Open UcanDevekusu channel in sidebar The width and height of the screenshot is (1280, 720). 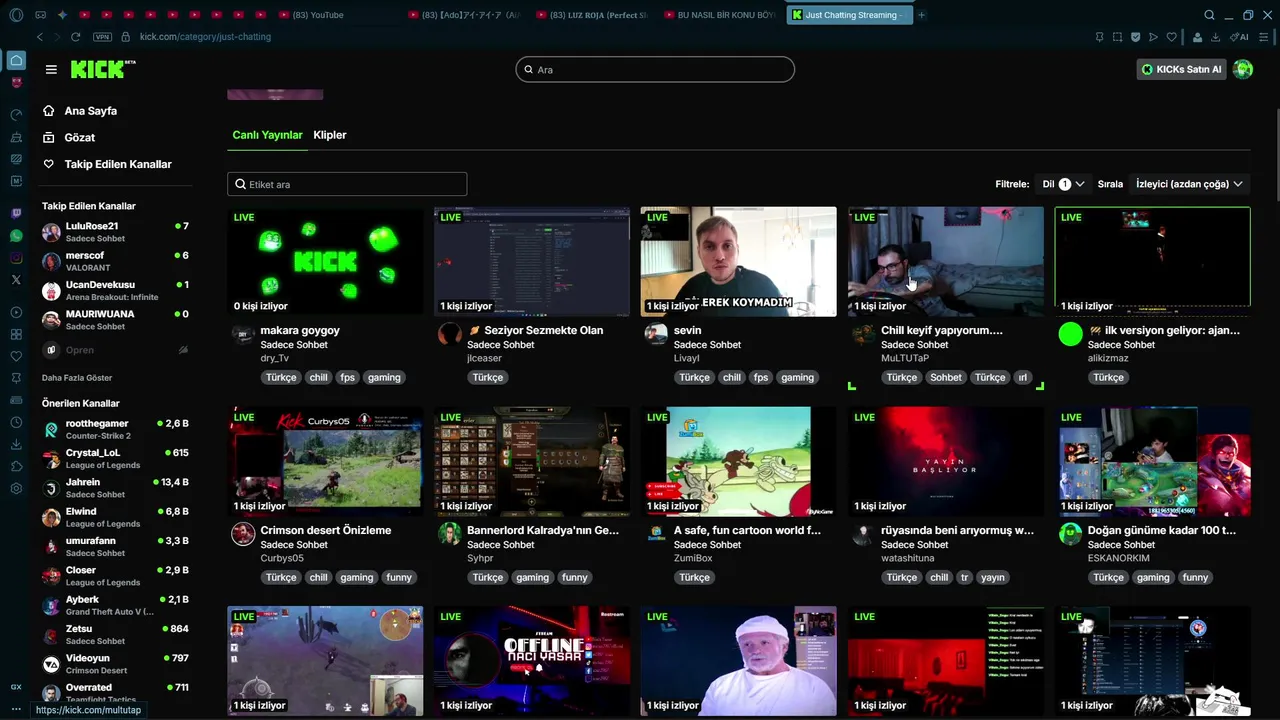point(115,290)
